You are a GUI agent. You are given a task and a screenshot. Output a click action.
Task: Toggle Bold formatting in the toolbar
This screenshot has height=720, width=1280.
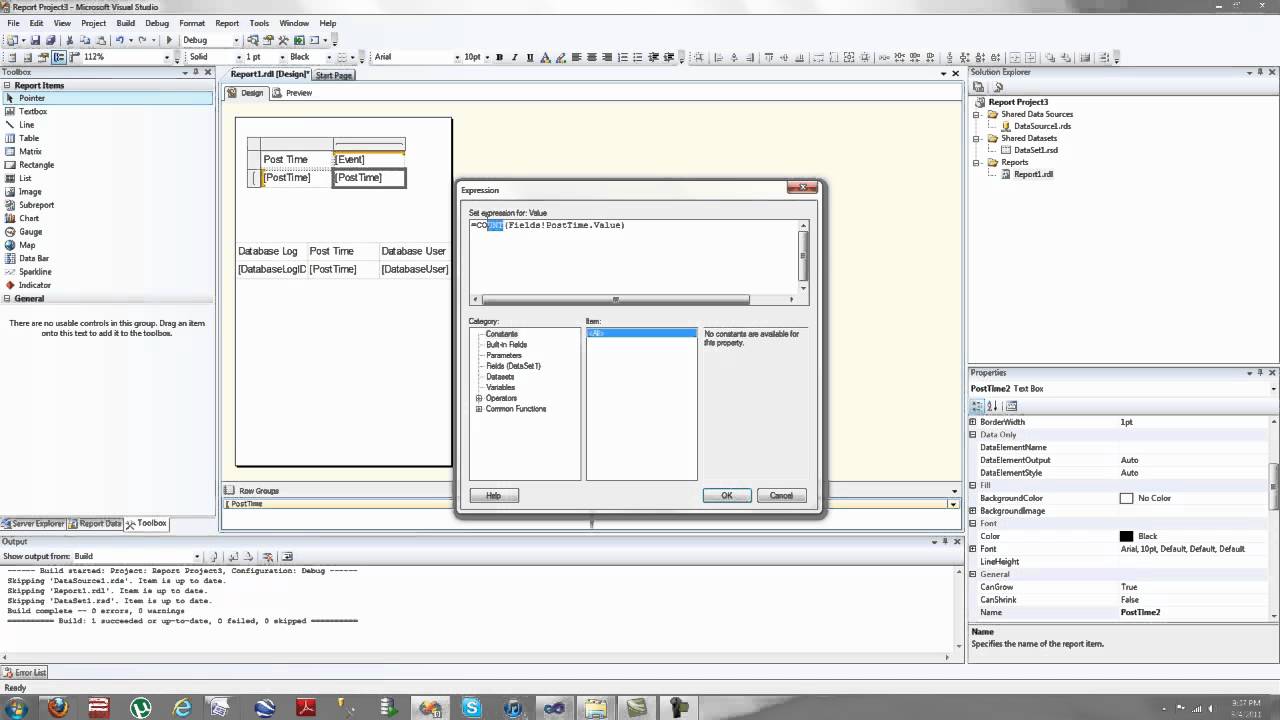(x=499, y=57)
